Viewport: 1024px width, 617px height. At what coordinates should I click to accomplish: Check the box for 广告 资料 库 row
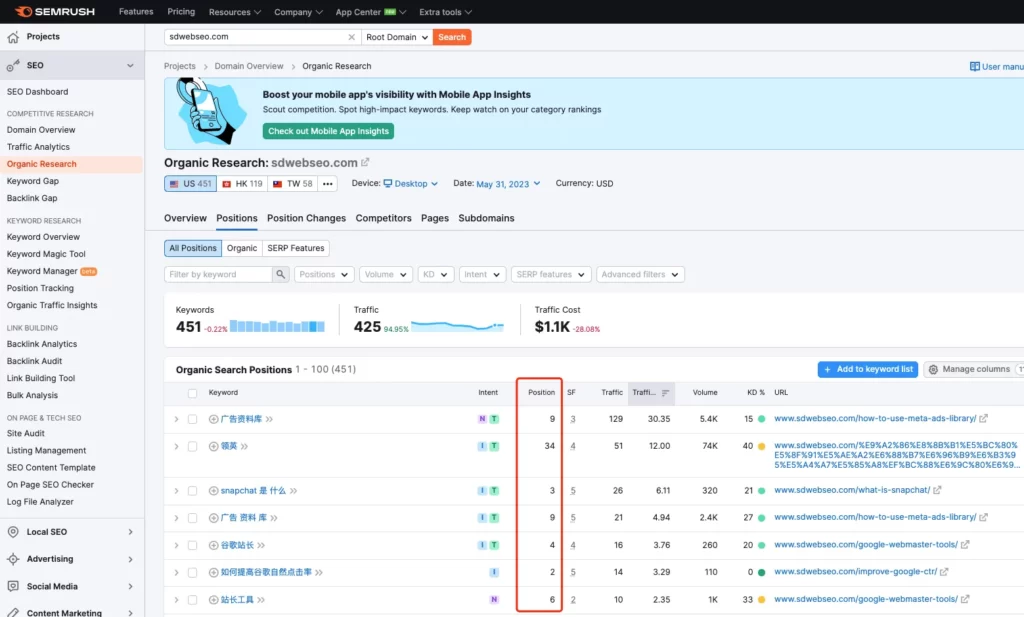[192, 518]
